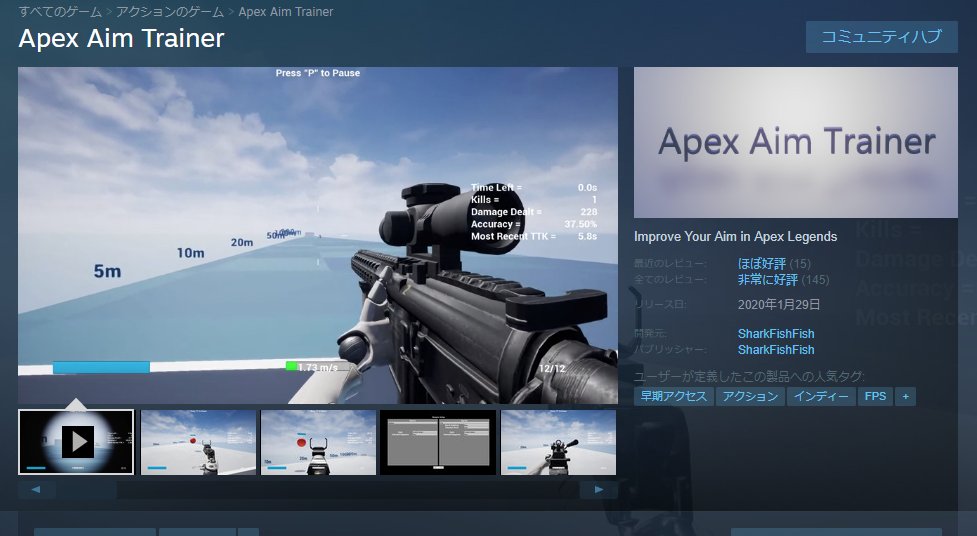Click the thumbnail strip scrollbar track

[318, 489]
